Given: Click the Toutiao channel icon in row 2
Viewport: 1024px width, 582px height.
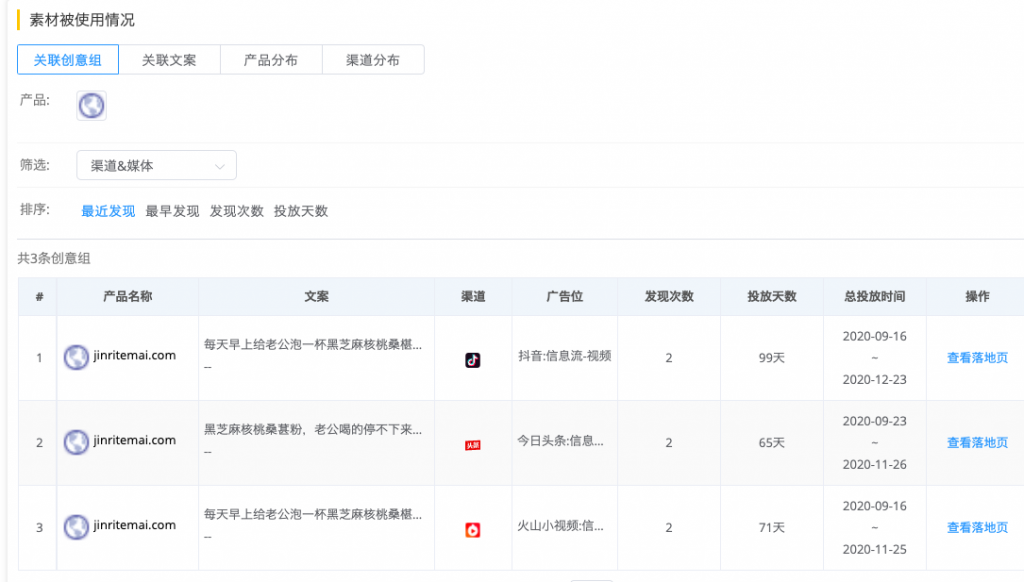Looking at the screenshot, I should click(473, 445).
